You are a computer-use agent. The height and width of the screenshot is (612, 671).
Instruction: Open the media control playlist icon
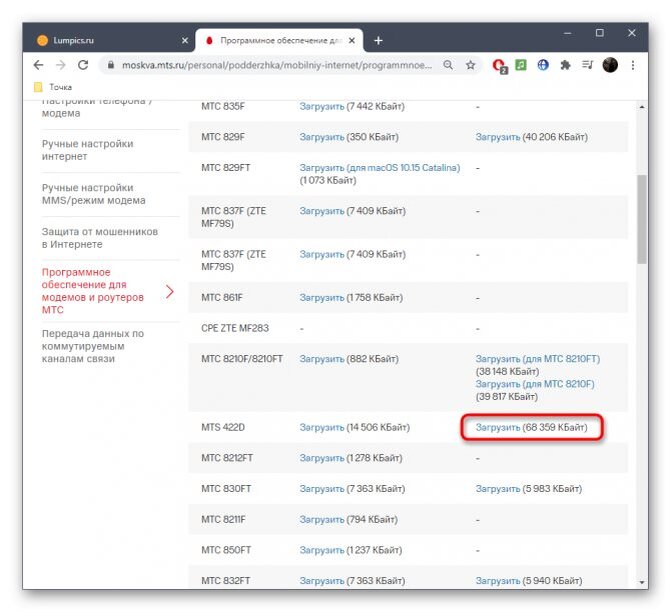click(x=588, y=65)
